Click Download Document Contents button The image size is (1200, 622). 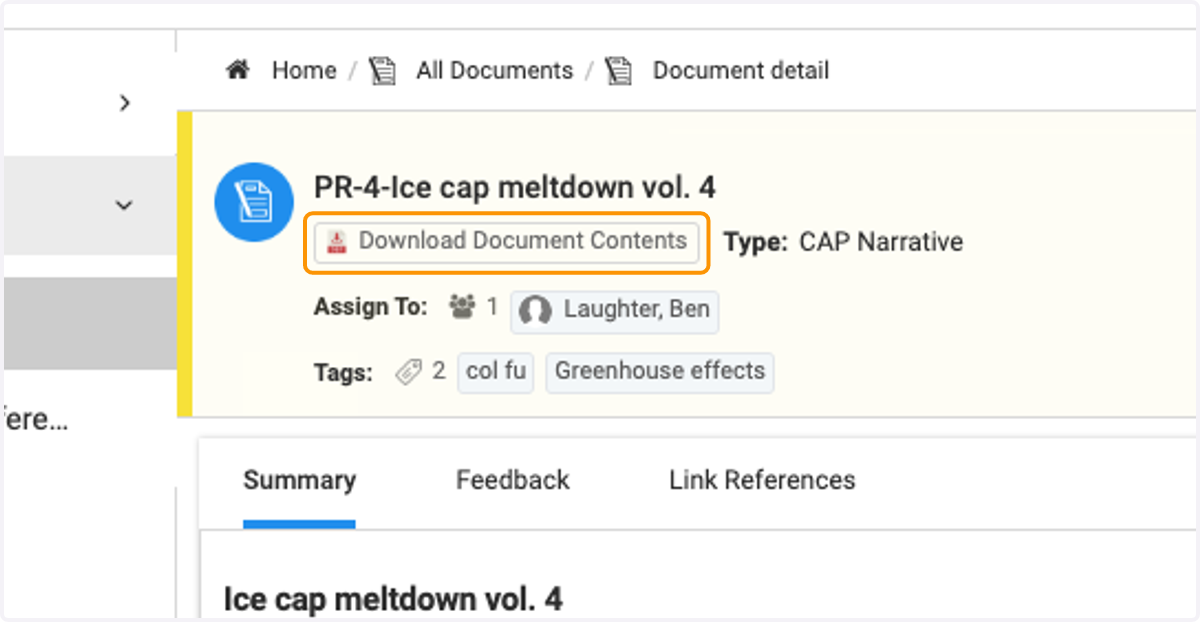tap(506, 241)
